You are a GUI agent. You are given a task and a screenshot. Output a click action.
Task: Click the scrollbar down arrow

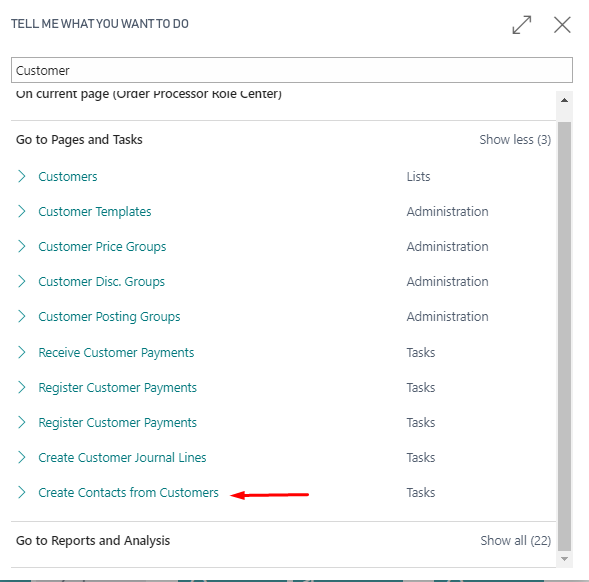564,559
